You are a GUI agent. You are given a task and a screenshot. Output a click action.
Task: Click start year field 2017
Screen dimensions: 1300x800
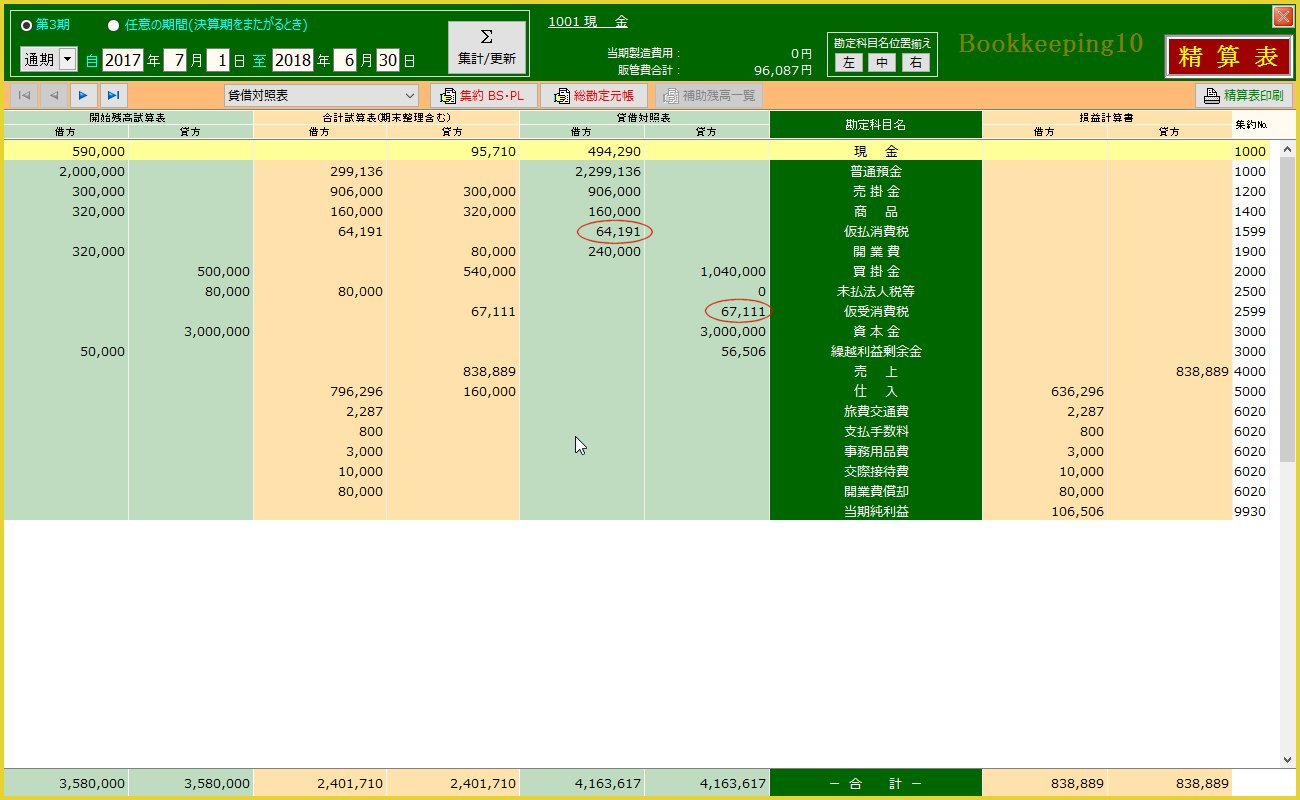tap(123, 60)
